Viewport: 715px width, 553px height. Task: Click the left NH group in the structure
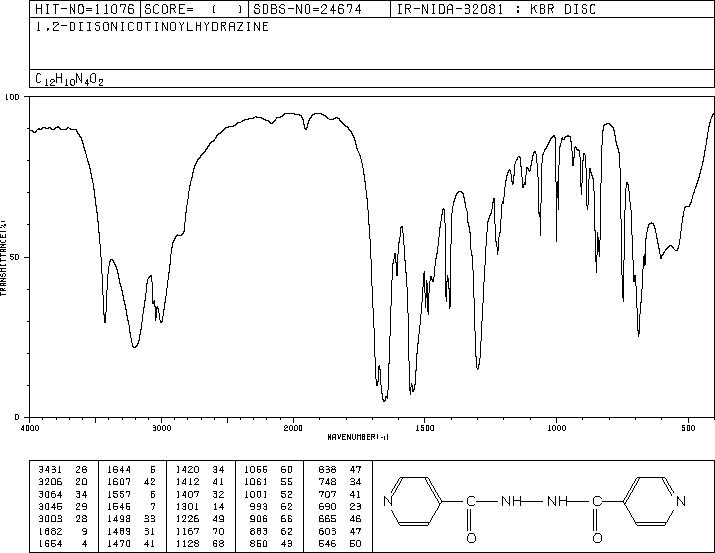click(x=512, y=501)
